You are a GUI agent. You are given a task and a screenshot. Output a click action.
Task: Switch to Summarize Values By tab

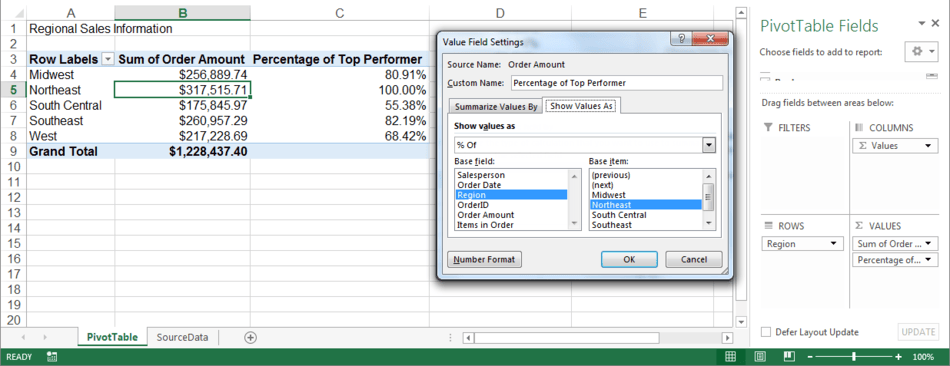496,107
